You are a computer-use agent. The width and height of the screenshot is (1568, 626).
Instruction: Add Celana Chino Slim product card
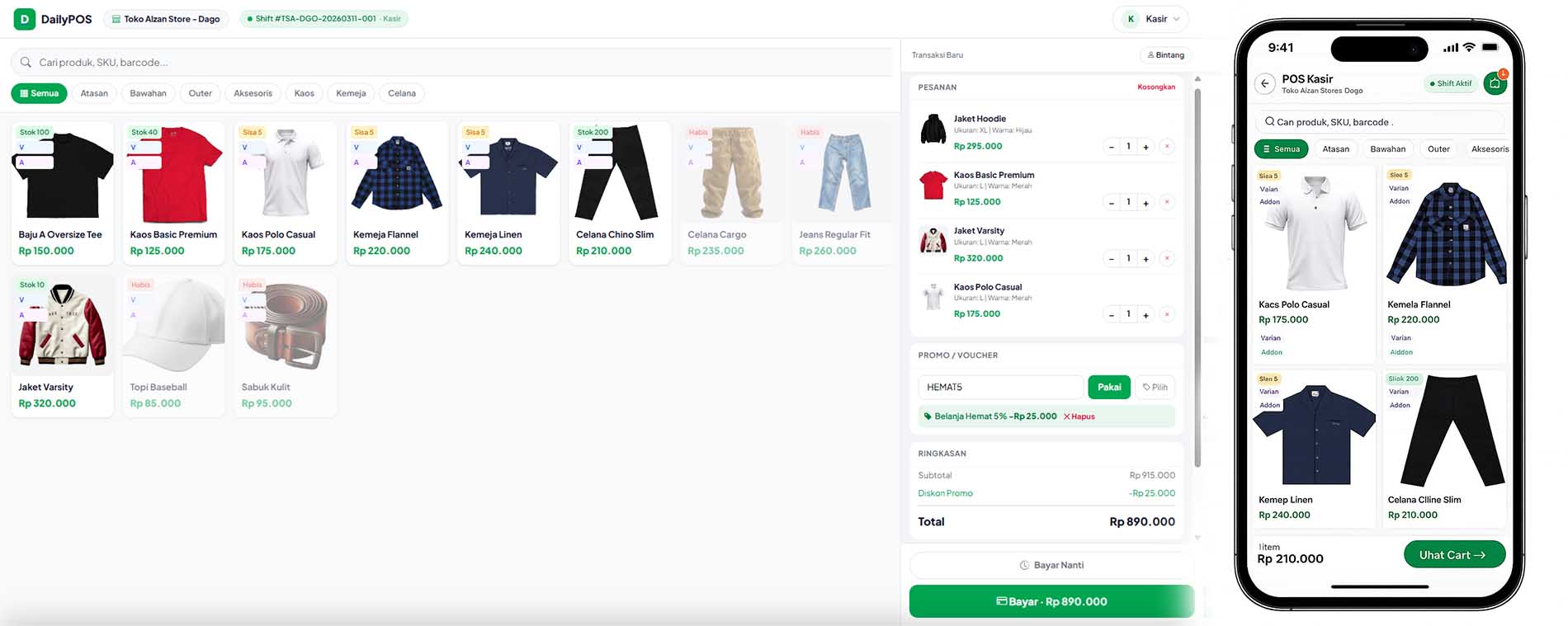tap(620, 193)
